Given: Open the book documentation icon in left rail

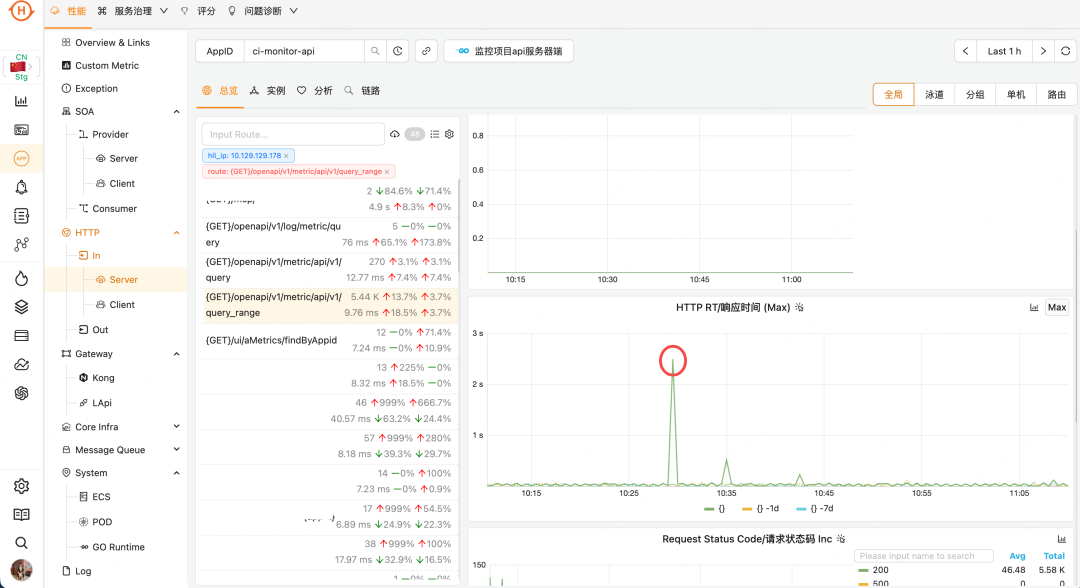Looking at the screenshot, I should tap(21, 514).
